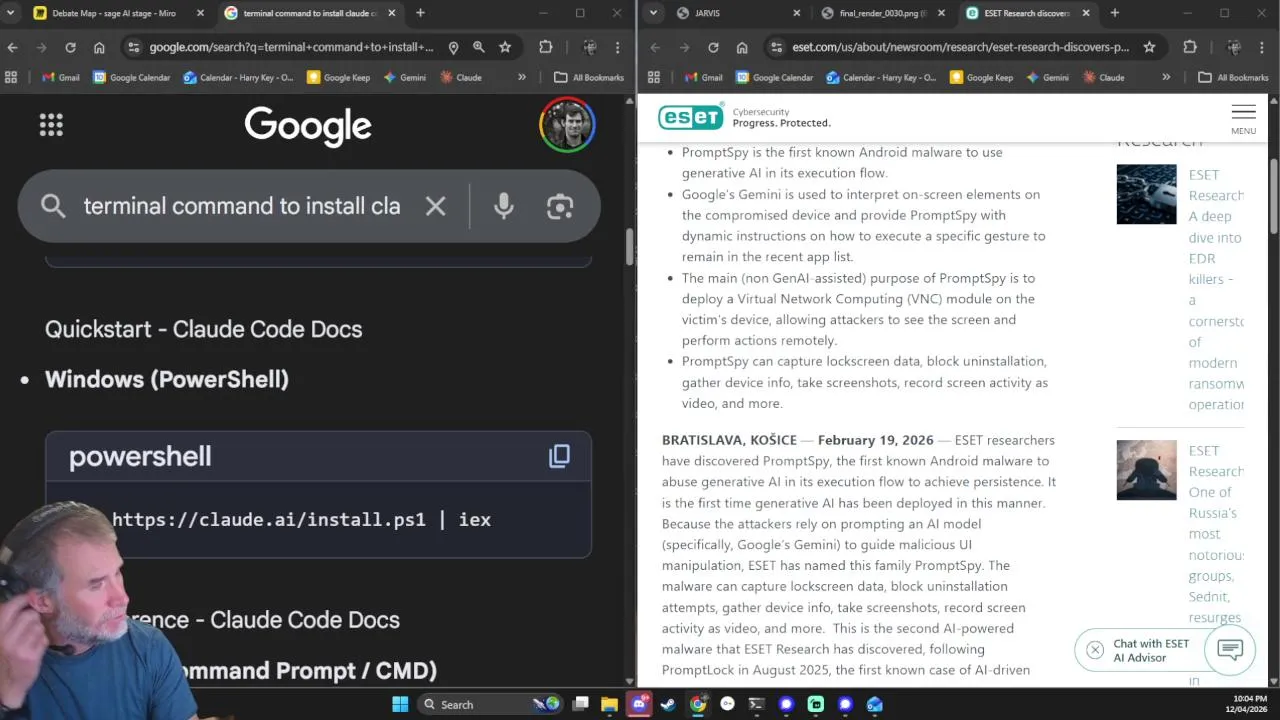View site information for eset.com
This screenshot has height=720, width=1280.
coord(776,47)
